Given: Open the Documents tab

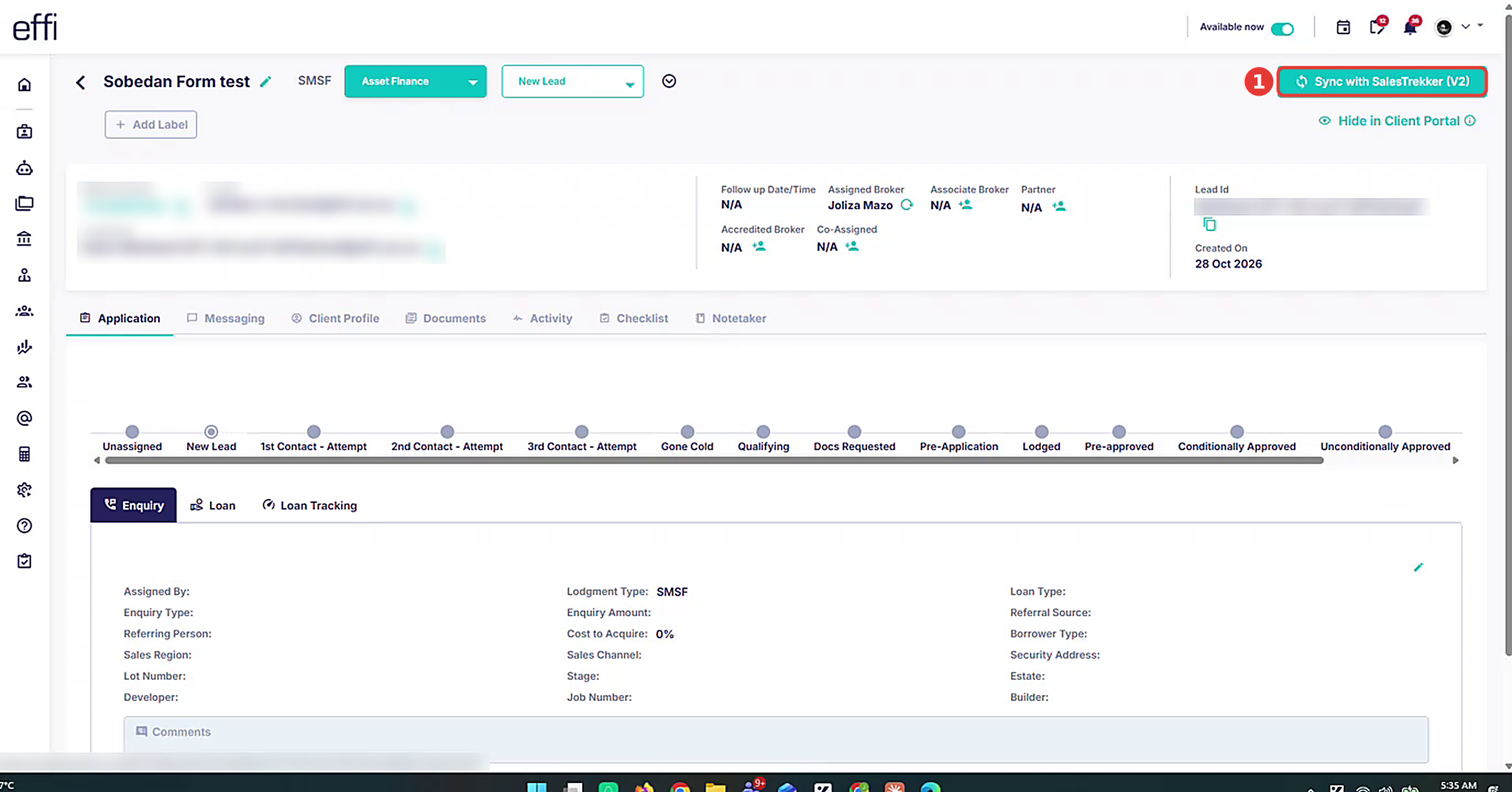Looking at the screenshot, I should (x=446, y=318).
